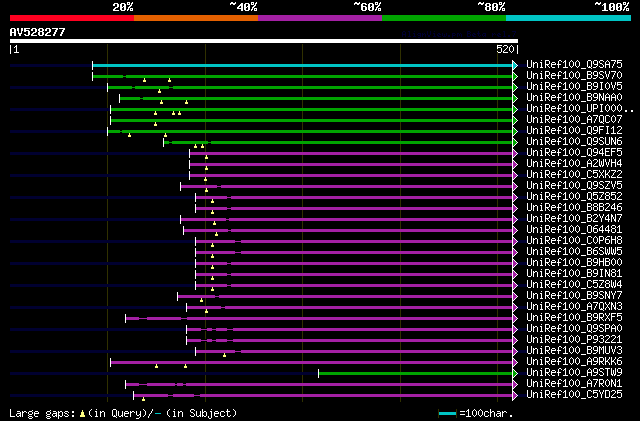This screenshot has height=421, width=640.
Task: Click the cyan =100char. scale bar
Action: pyautogui.click(x=447, y=414)
